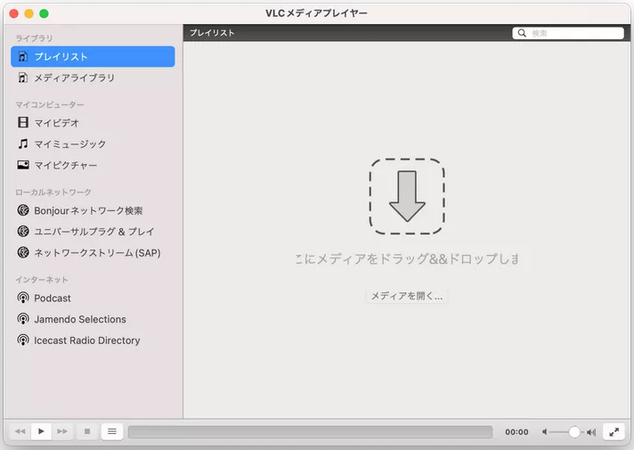The width and height of the screenshot is (634, 450).
Task: Zoom the VLC window with the green button
Action: (x=44, y=13)
